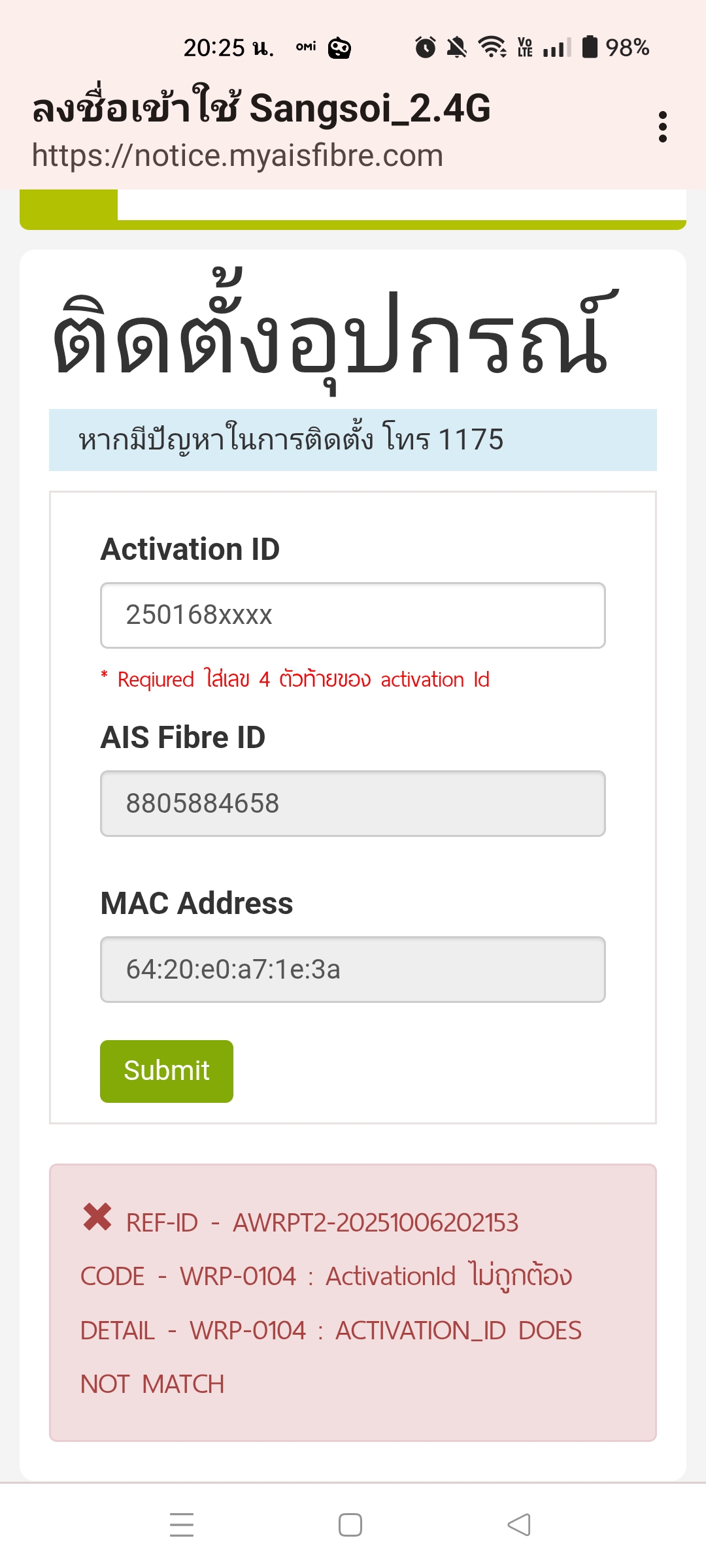Tap the blue call 1175 help banner
The image size is (706, 1568).
353,440
